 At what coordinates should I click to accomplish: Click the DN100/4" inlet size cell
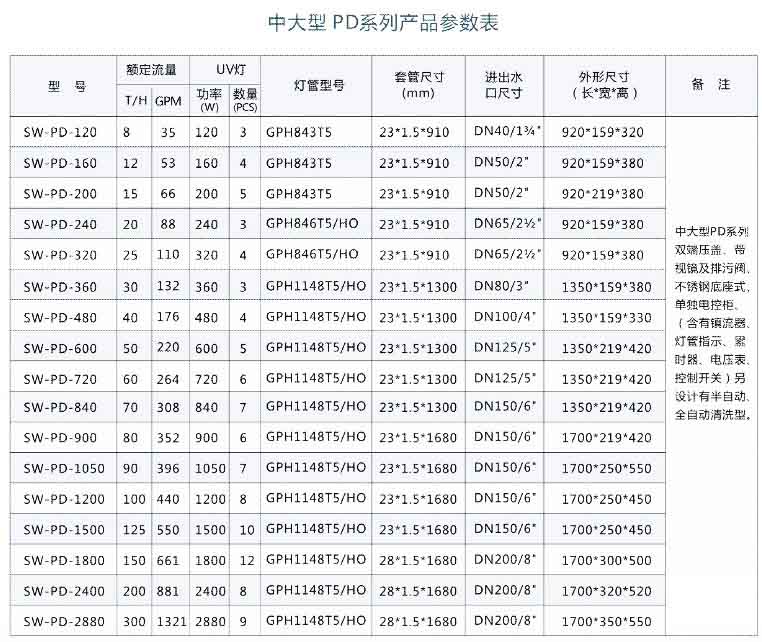tap(506, 318)
